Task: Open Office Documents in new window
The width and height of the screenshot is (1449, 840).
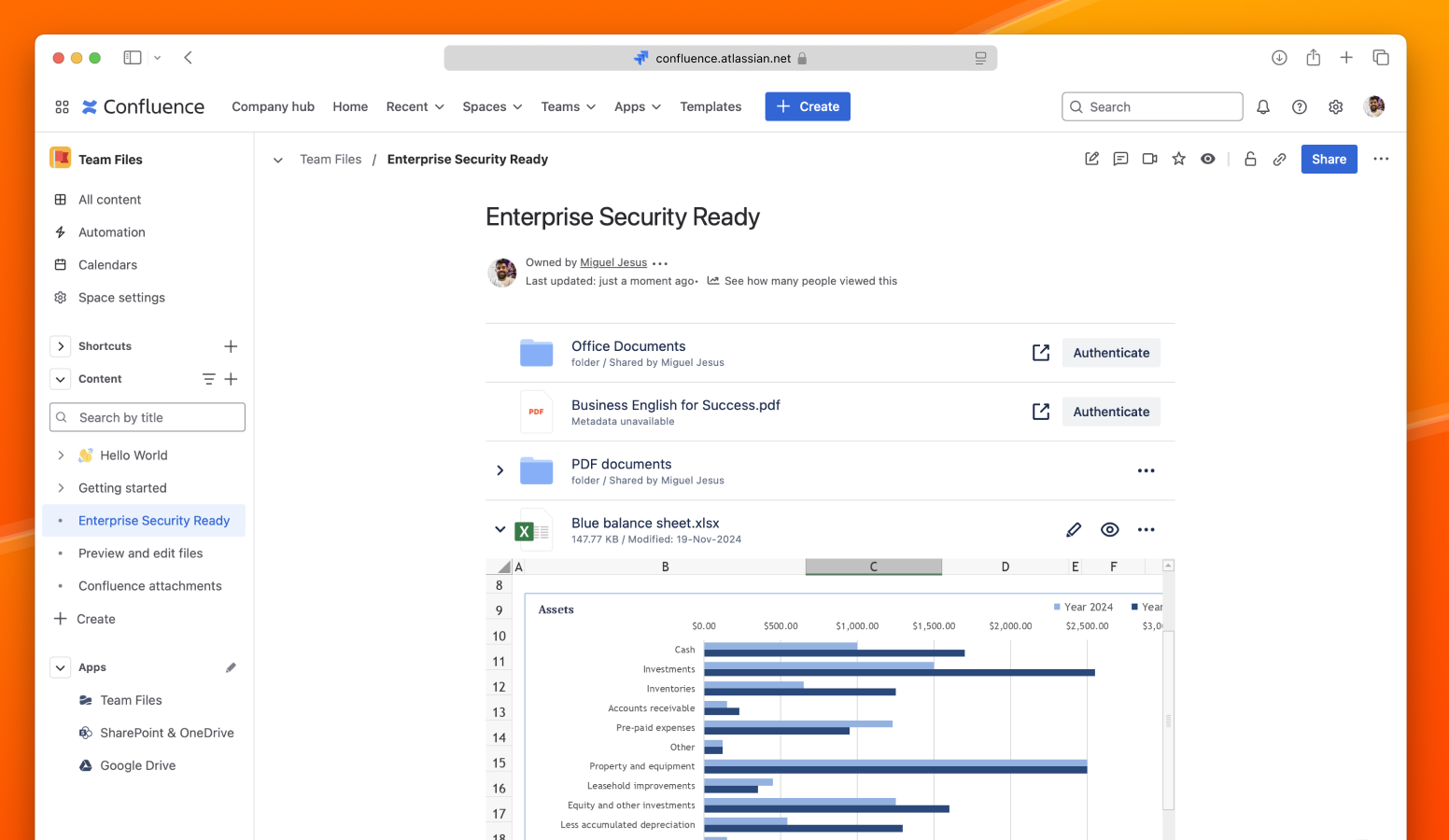Action: [1041, 353]
